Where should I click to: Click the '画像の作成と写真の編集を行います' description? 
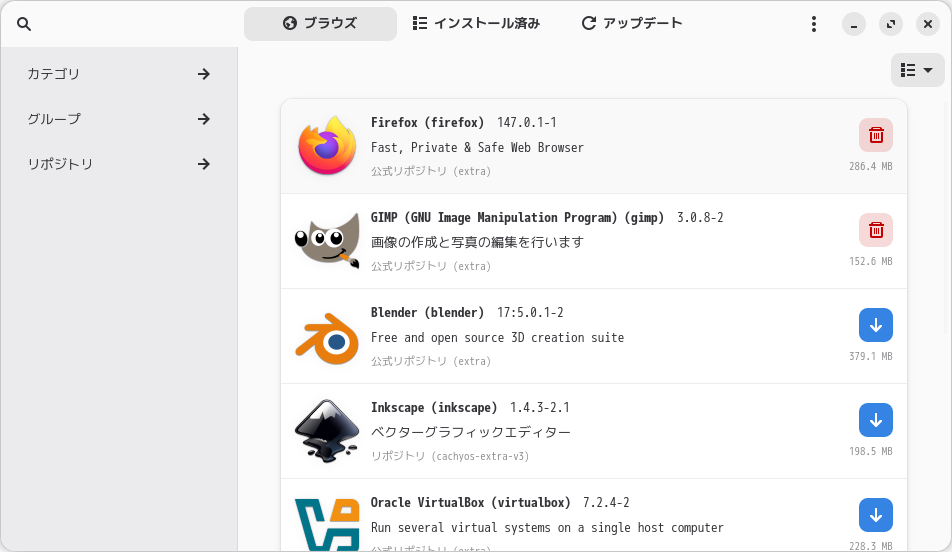tap(477, 242)
